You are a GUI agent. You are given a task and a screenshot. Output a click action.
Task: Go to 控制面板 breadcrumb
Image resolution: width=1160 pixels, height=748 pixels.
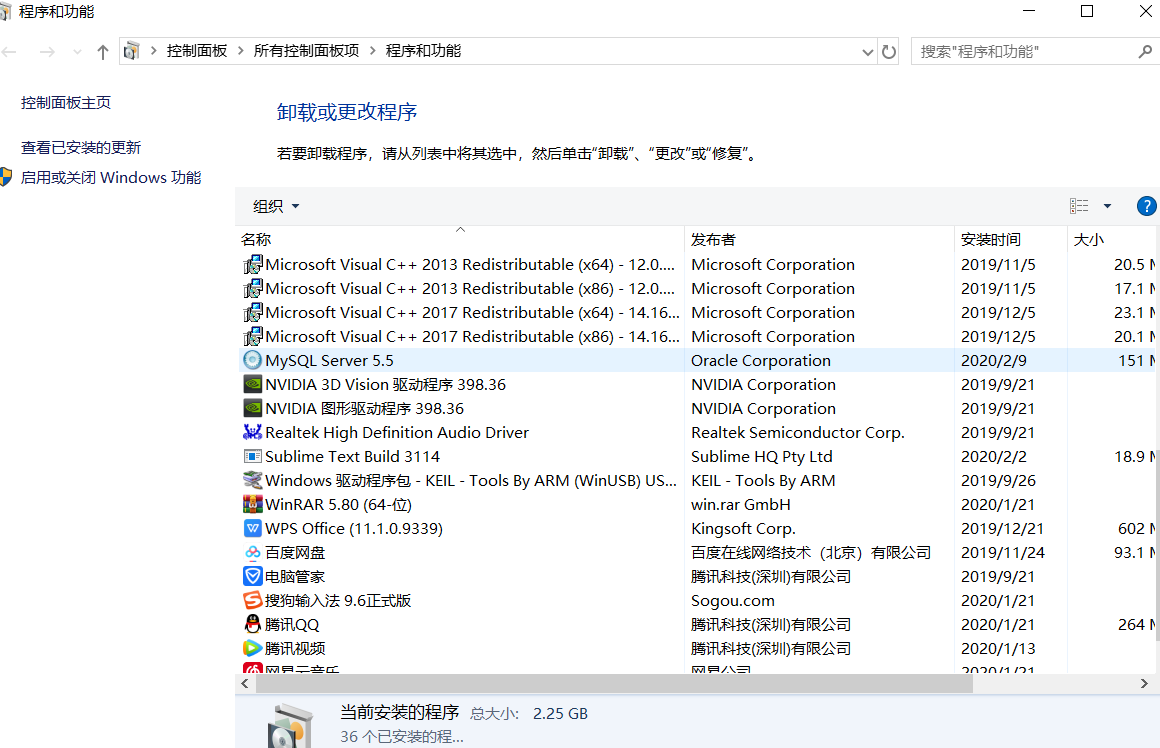coord(197,51)
